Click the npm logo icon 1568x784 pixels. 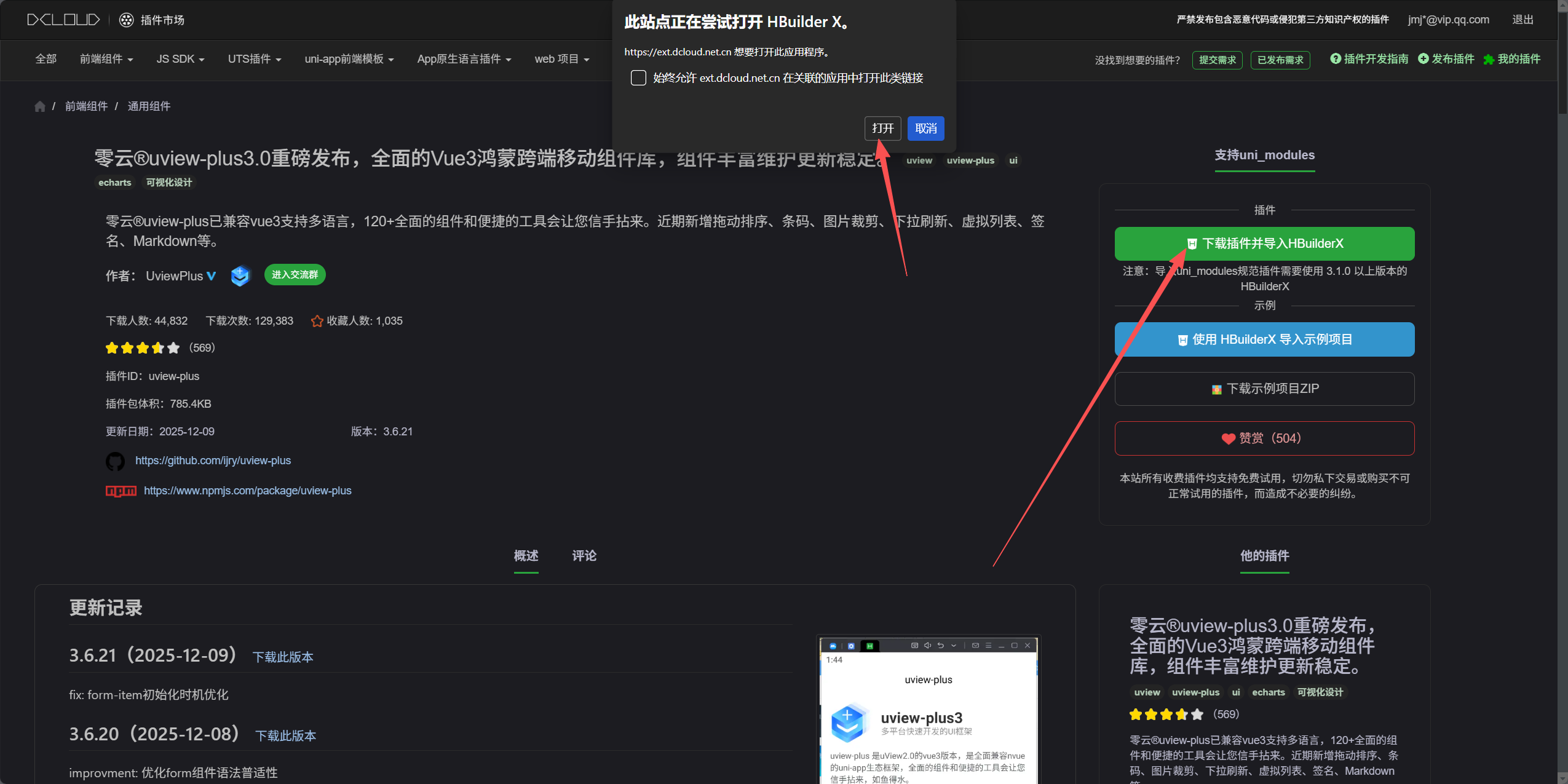[x=121, y=491]
